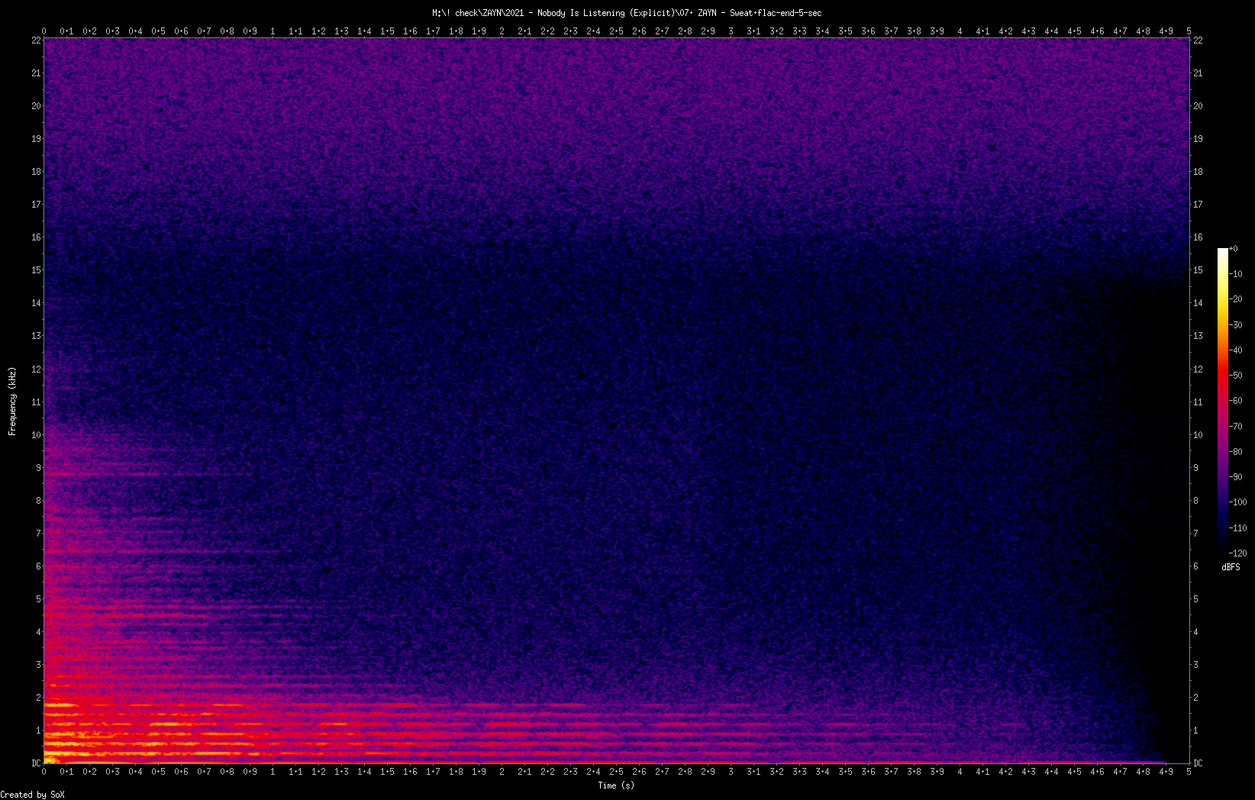
Task: Click the '-20' value on the dBFS scale
Action: click(x=1236, y=299)
